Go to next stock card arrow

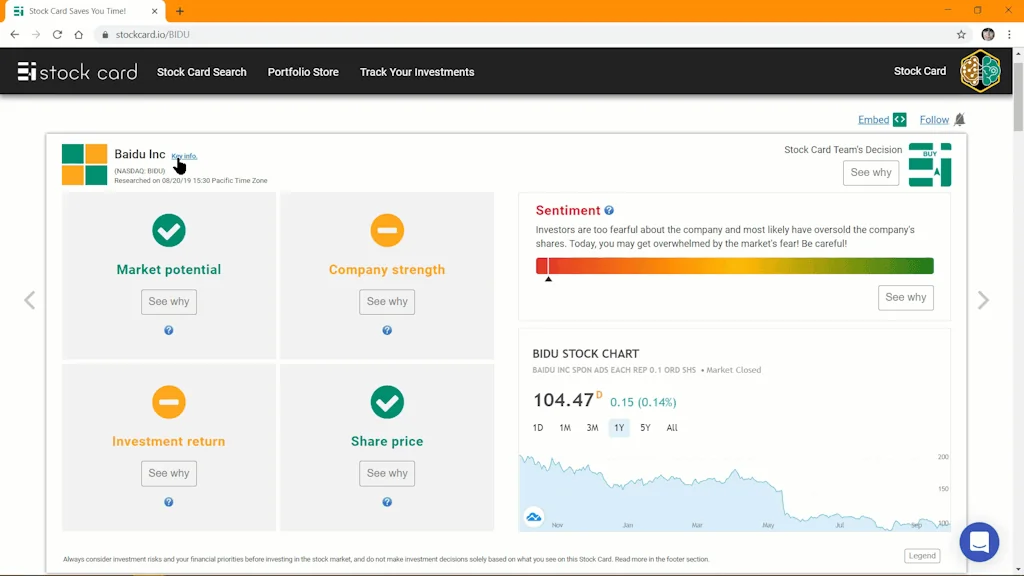(983, 300)
